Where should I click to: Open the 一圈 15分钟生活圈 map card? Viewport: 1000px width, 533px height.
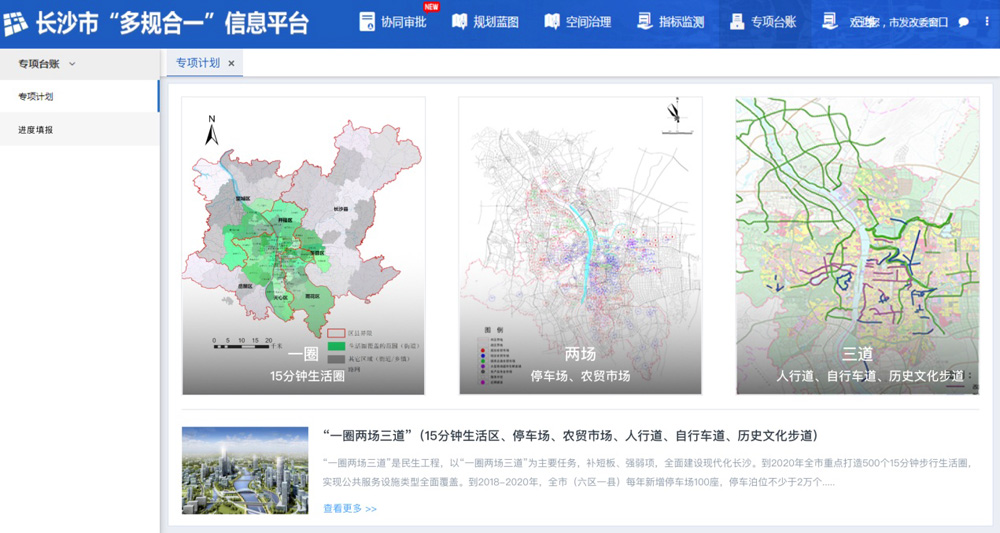pos(303,246)
